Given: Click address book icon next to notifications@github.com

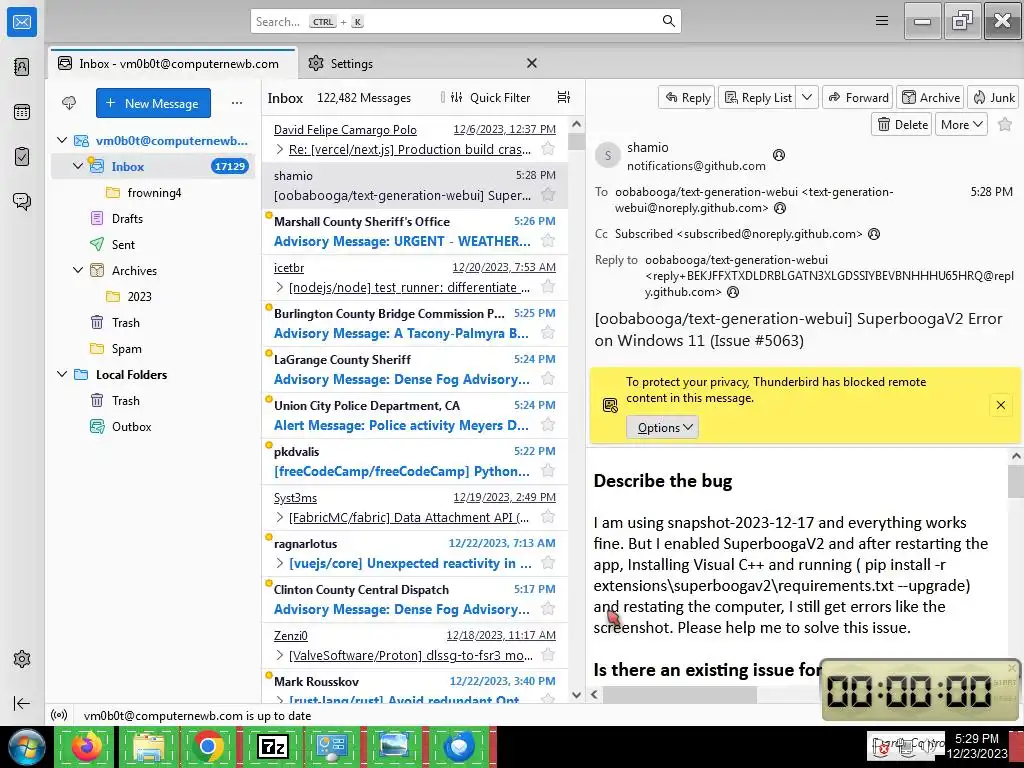Looking at the screenshot, I should point(778,155).
